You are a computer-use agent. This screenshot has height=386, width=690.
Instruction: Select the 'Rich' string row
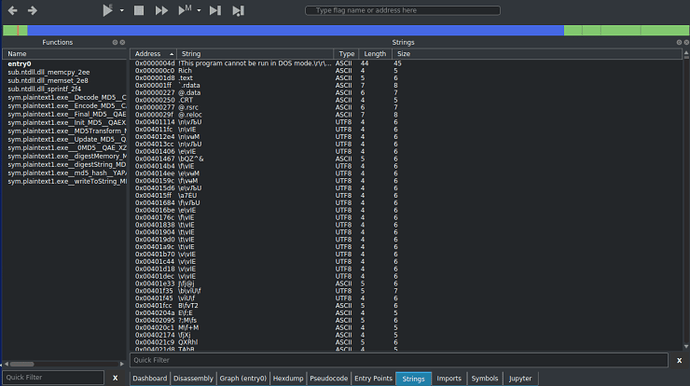coord(406,70)
